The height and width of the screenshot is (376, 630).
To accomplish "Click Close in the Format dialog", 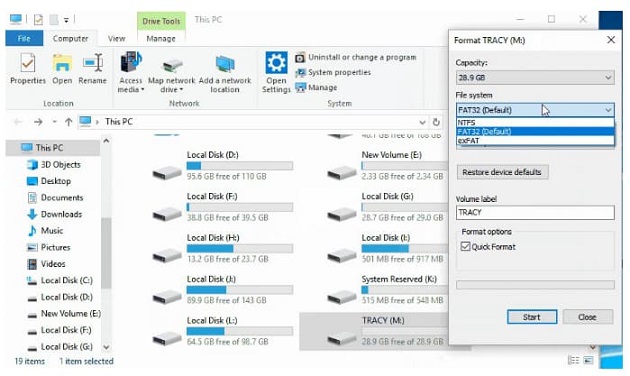I will (x=587, y=317).
